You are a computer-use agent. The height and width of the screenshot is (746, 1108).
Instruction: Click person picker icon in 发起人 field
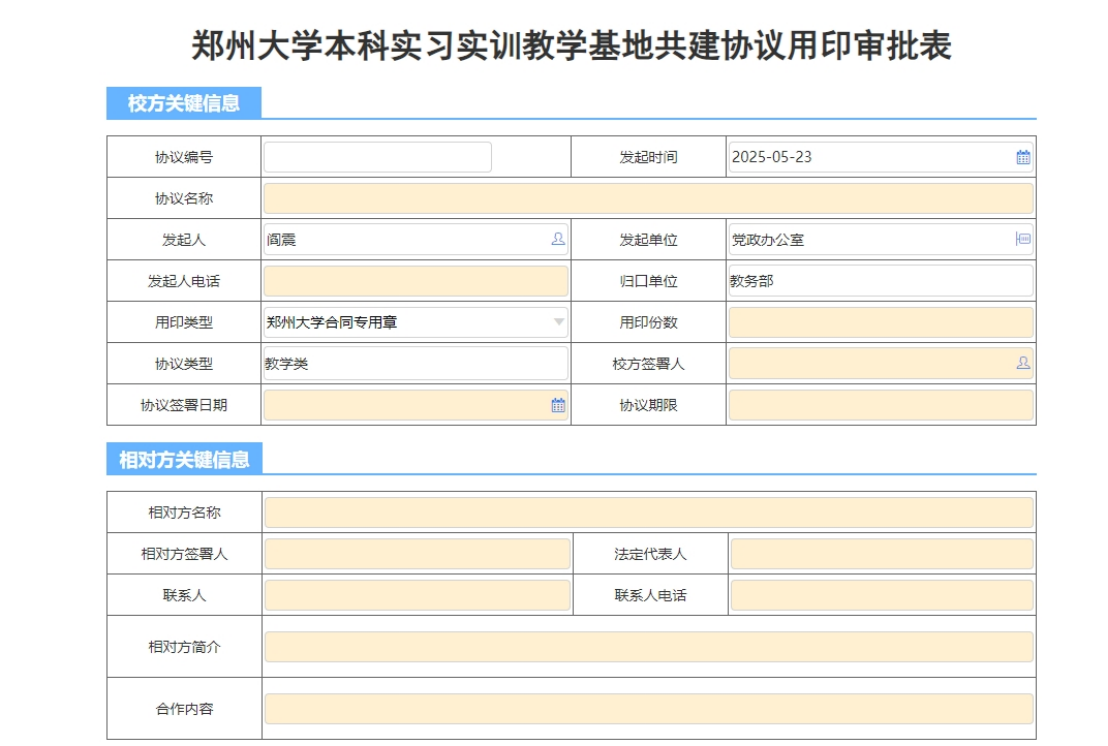coord(558,239)
